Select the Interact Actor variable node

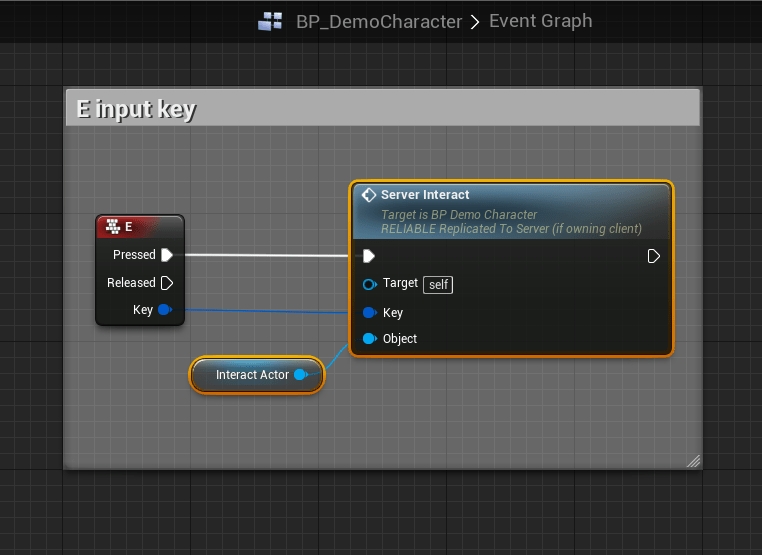(x=252, y=375)
